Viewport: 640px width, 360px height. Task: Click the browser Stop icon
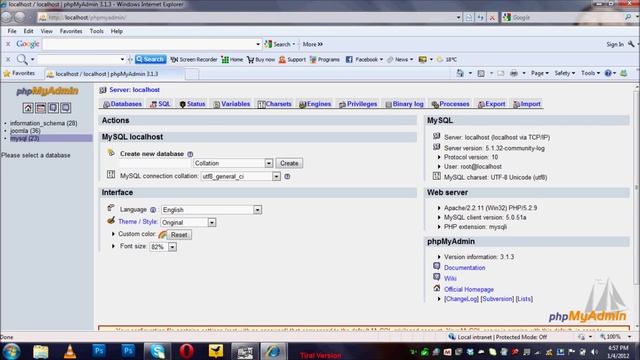[x=492, y=18]
